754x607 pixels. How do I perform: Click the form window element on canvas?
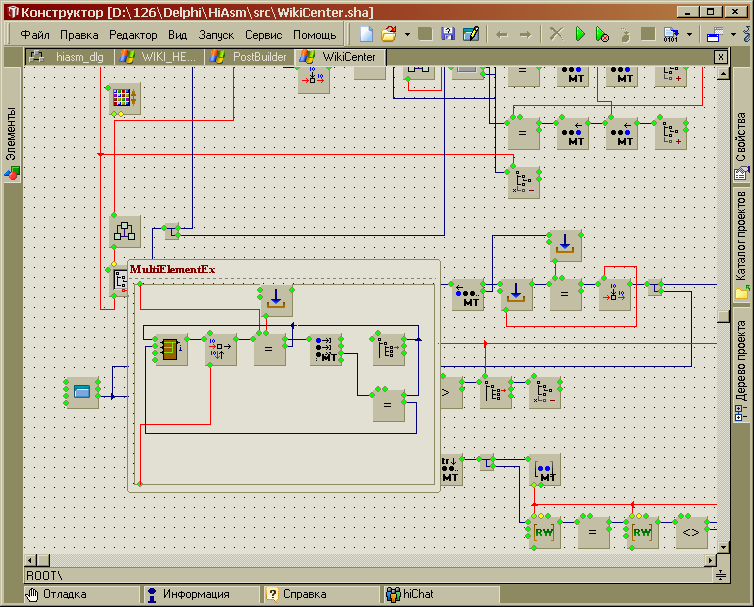(82, 392)
